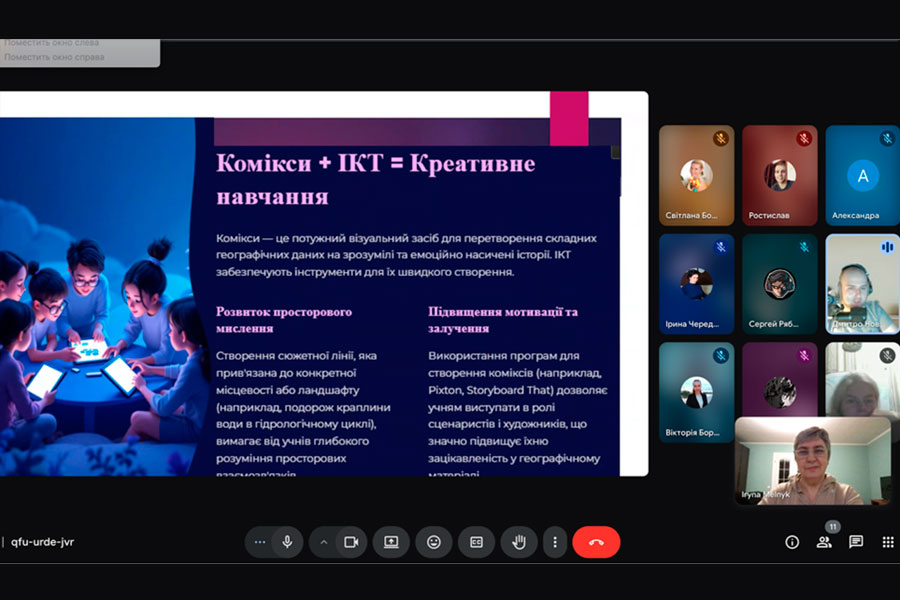This screenshot has height=600, width=900.
Task: Show participants people icon
Action: [824, 542]
